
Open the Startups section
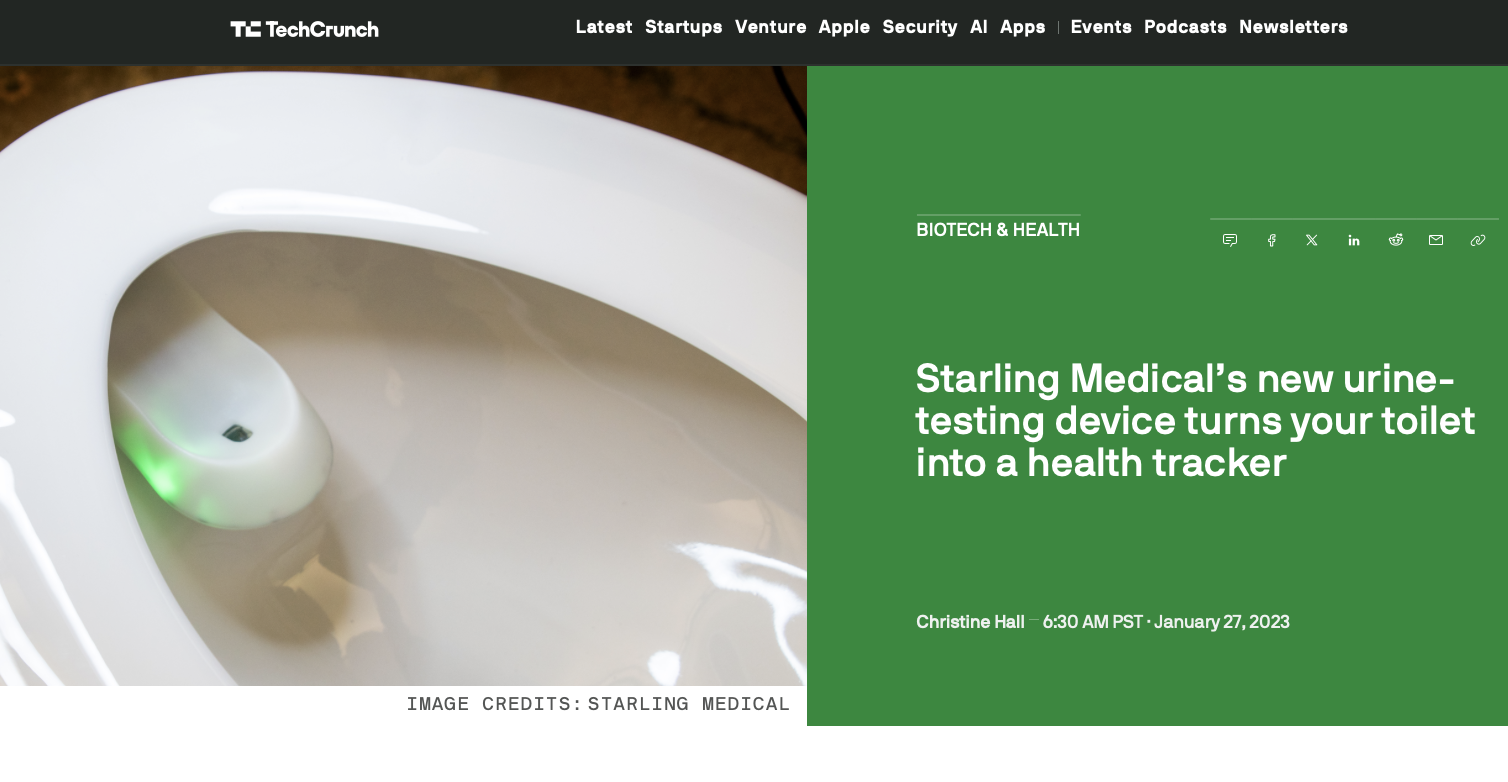click(x=684, y=27)
